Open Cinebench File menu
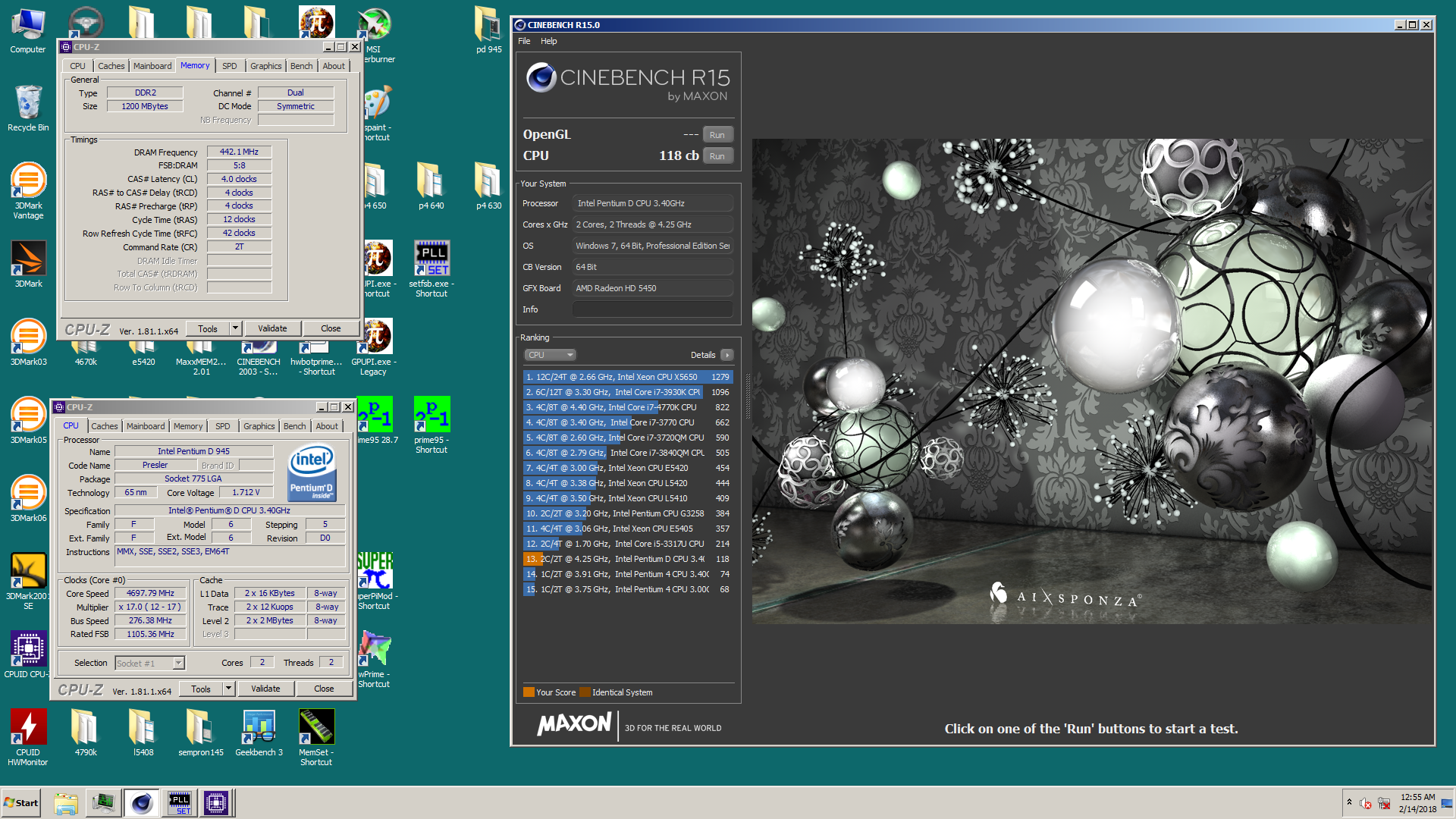The height and width of the screenshot is (819, 1456). coord(524,41)
